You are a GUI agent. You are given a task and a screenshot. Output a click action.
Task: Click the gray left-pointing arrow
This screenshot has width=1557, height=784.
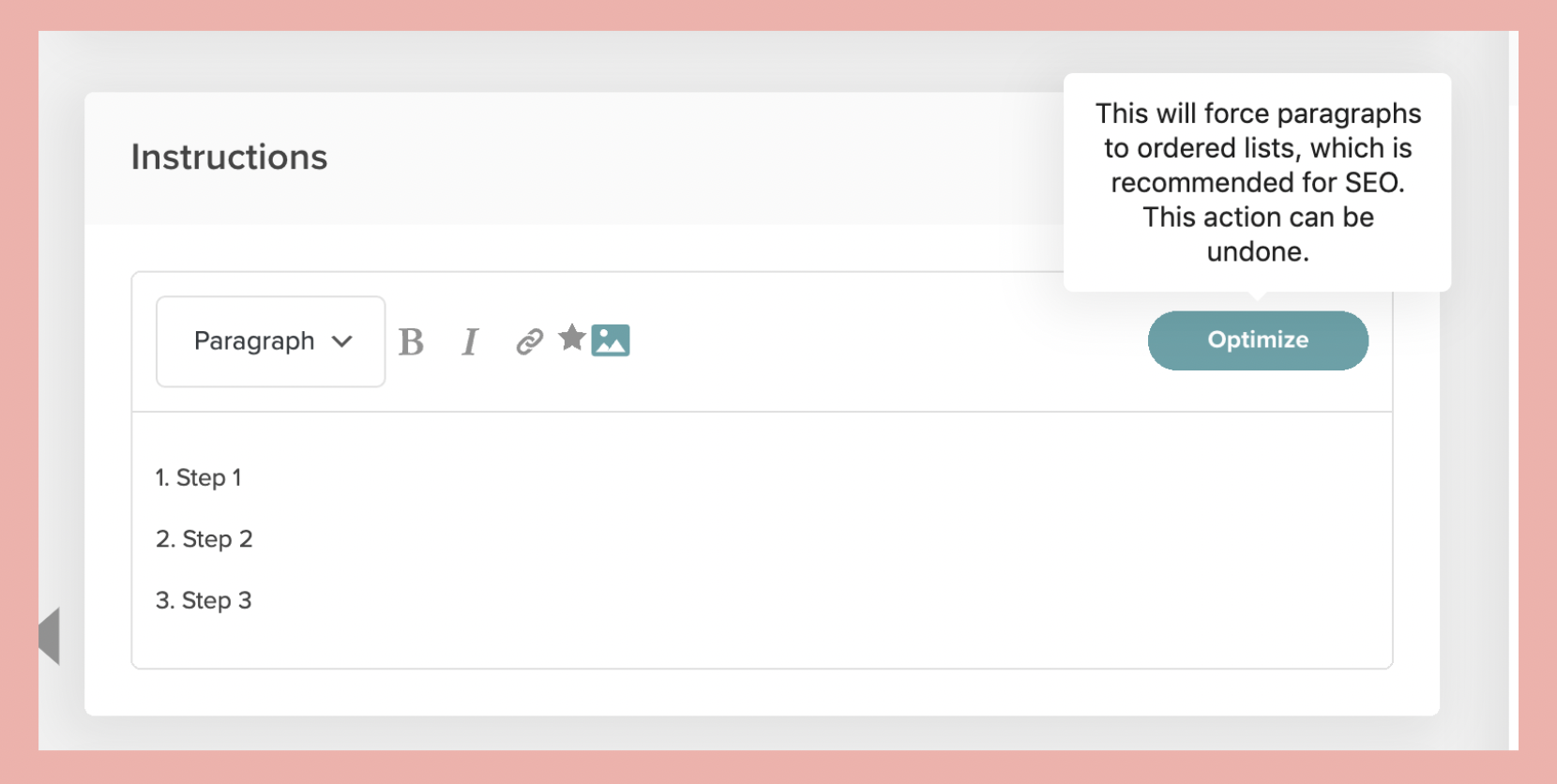tap(50, 636)
